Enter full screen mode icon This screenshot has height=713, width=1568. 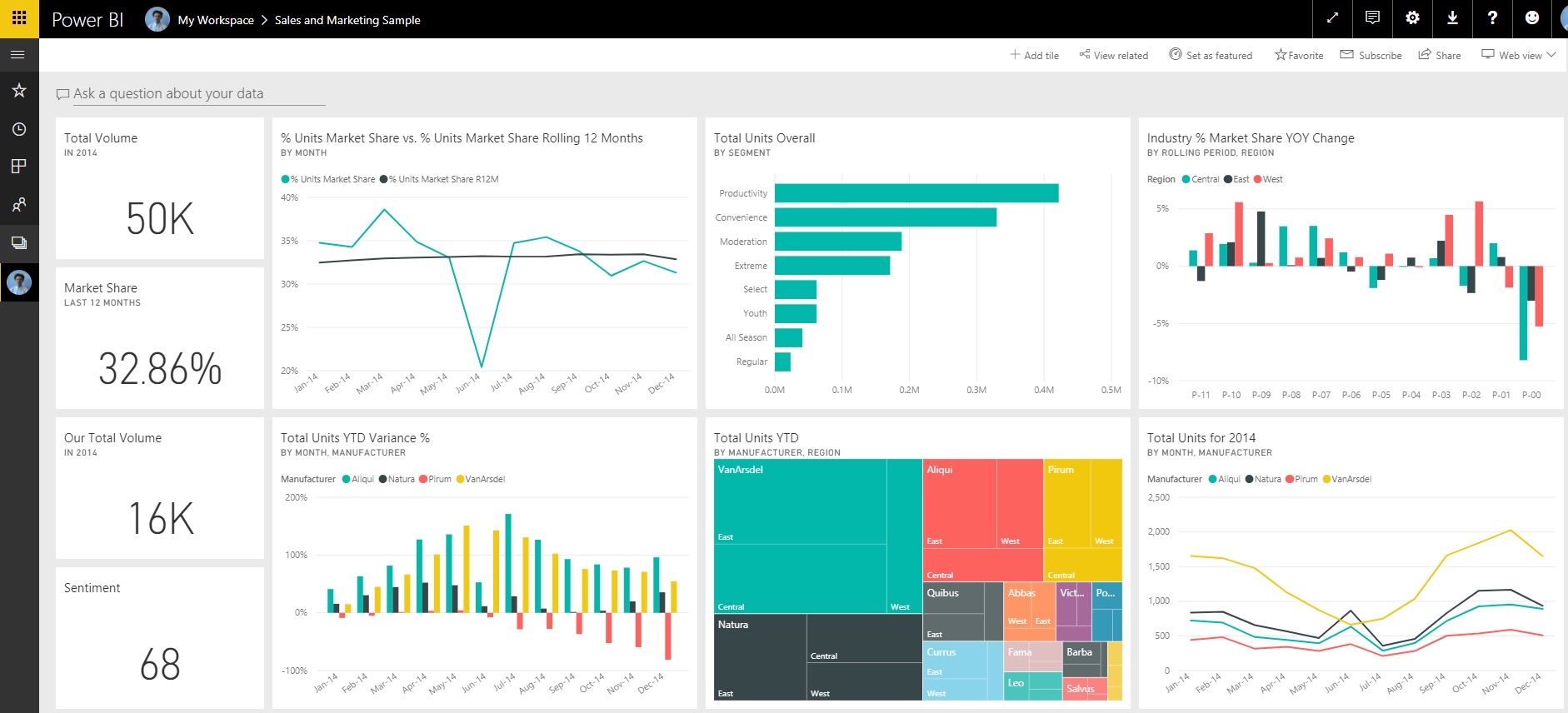pos(1332,18)
